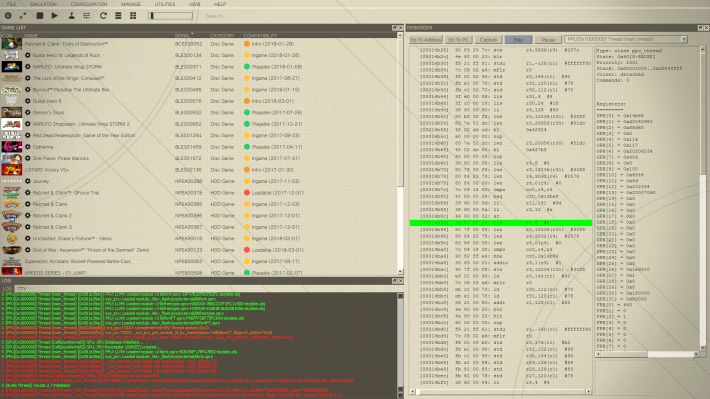Screen dimensions: 710x399
Task: Select Supersonic Acrobatic Rocket-Powered Battle-Cars row
Action: [x=198, y=261]
